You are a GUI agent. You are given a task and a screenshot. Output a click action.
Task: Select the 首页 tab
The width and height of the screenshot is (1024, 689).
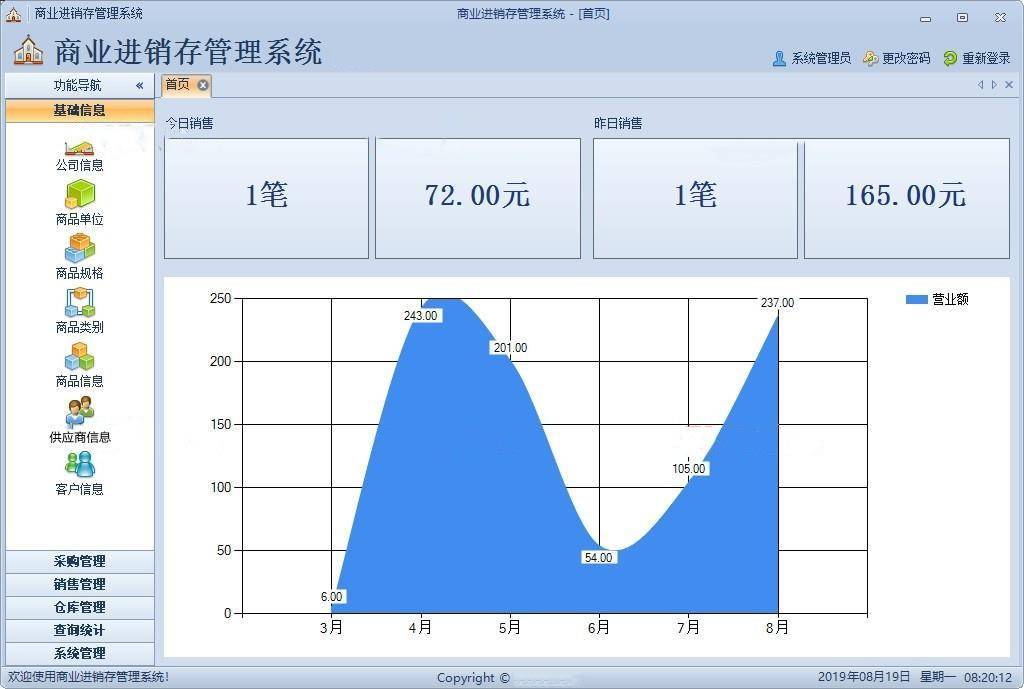coord(178,85)
